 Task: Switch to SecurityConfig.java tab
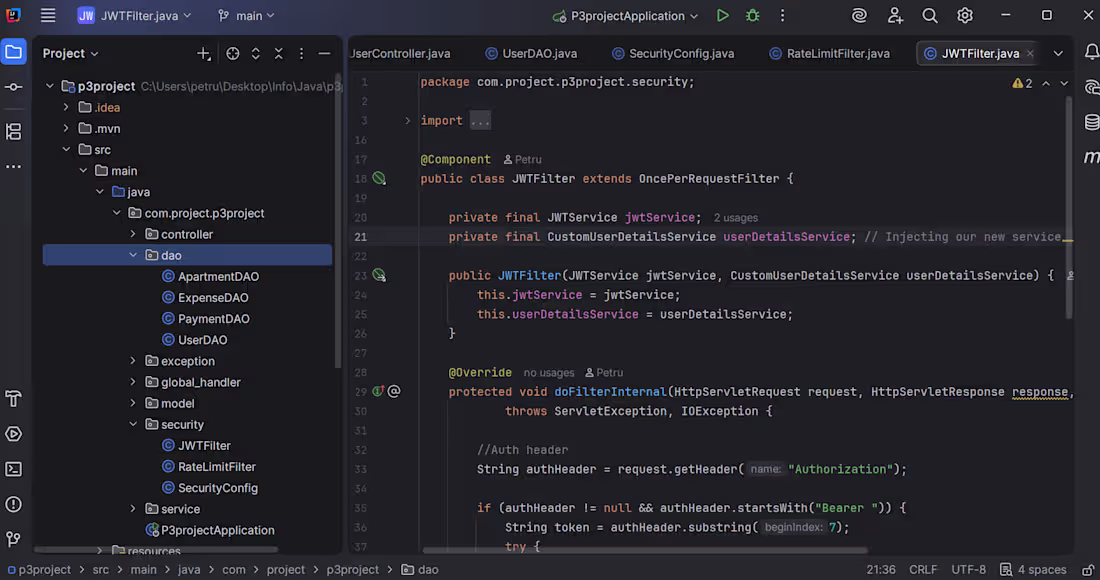click(673, 53)
